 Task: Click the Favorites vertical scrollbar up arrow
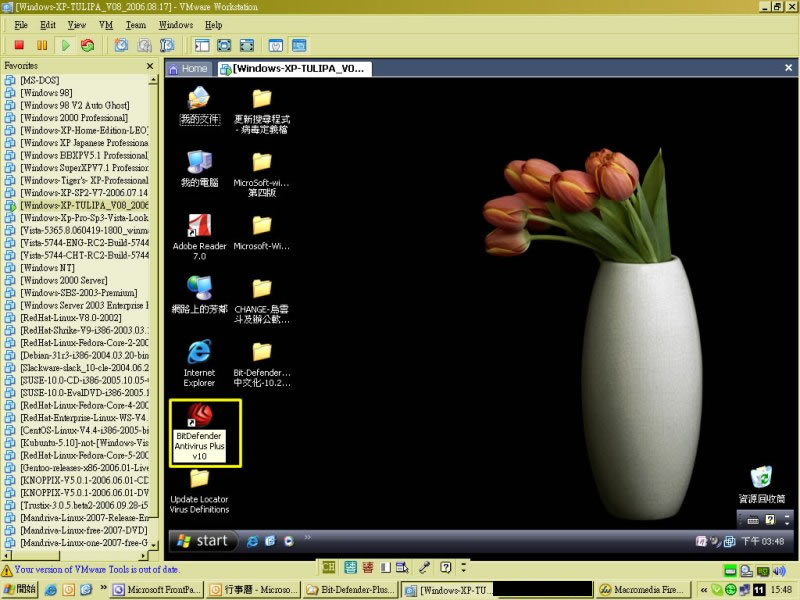[x=153, y=80]
